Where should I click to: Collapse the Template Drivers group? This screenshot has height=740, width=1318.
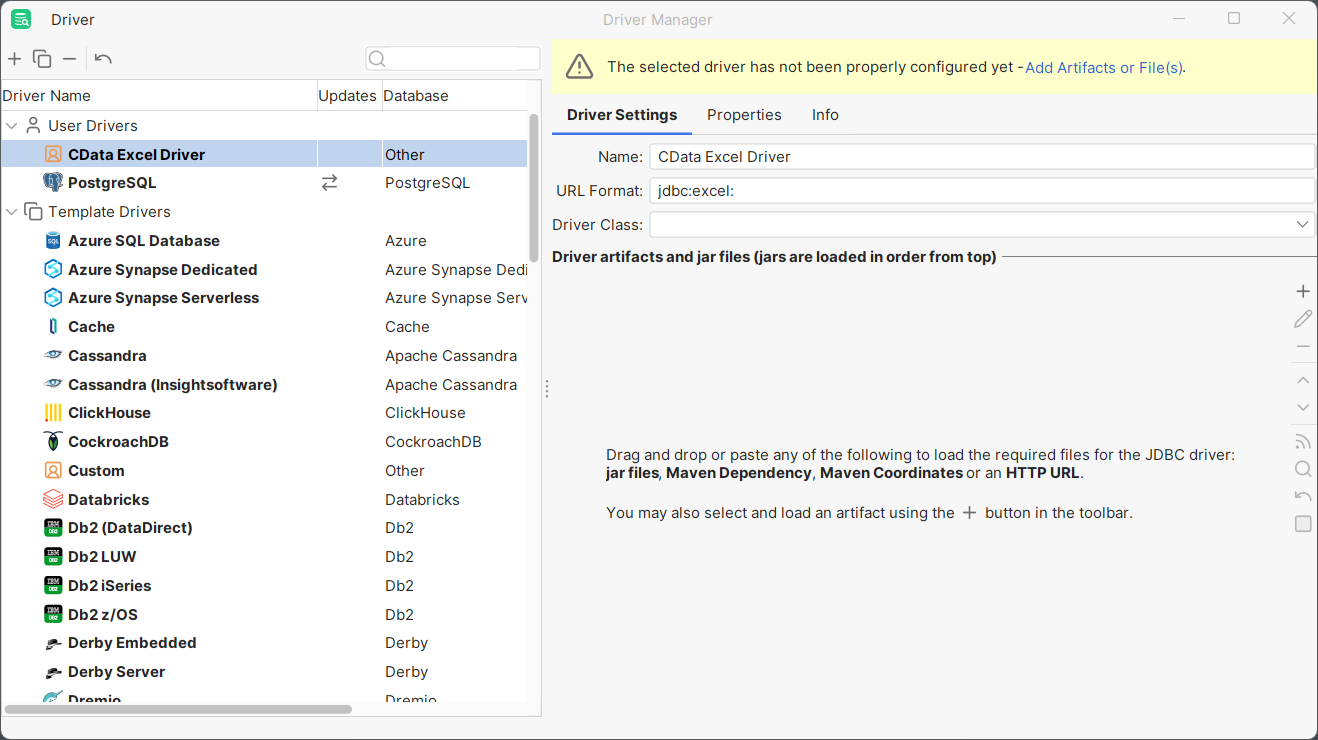coord(12,212)
